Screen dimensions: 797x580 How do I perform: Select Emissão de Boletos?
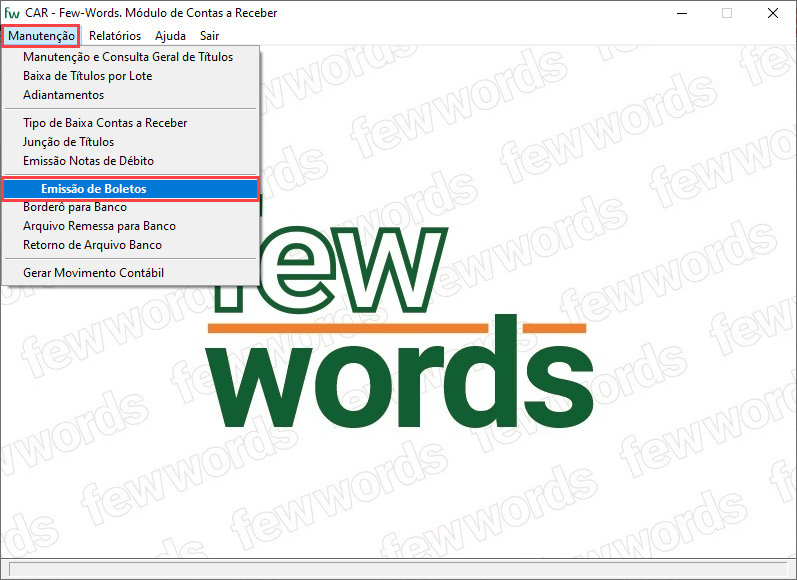pyautogui.click(x=131, y=189)
